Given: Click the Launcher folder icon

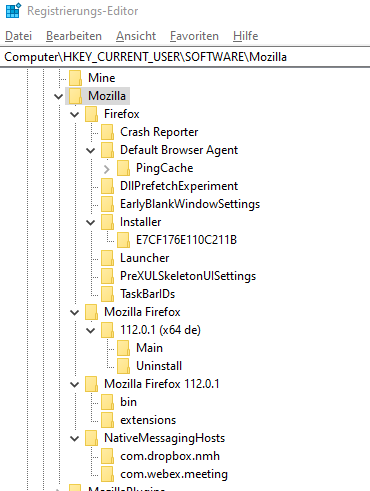Looking at the screenshot, I should click(107, 258).
